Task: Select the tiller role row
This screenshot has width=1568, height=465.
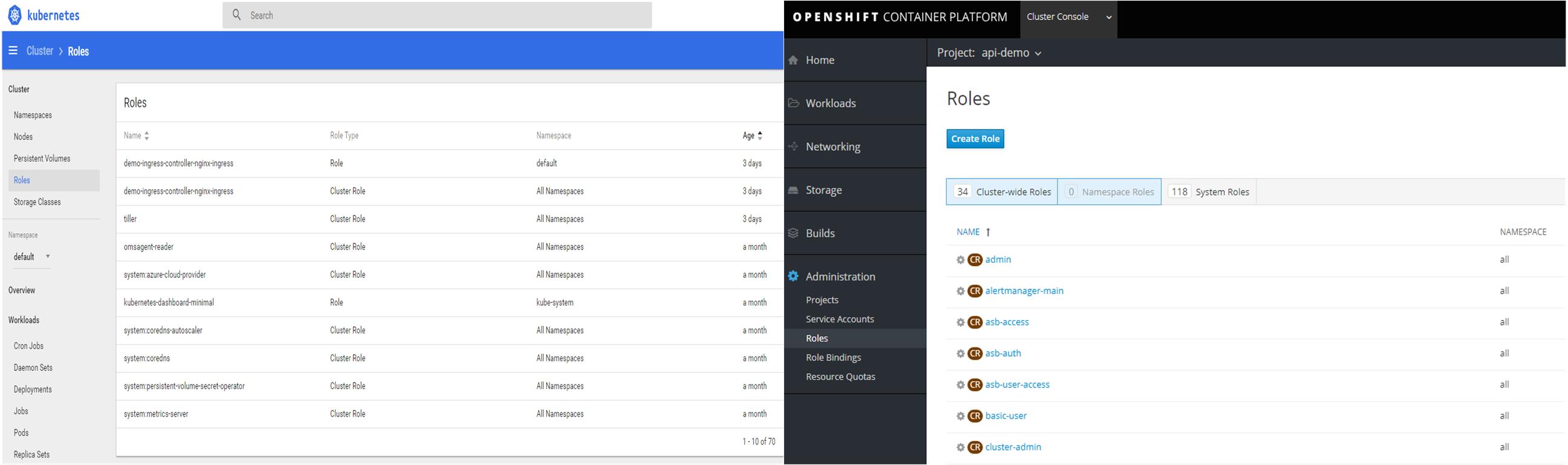Action: [x=450, y=219]
